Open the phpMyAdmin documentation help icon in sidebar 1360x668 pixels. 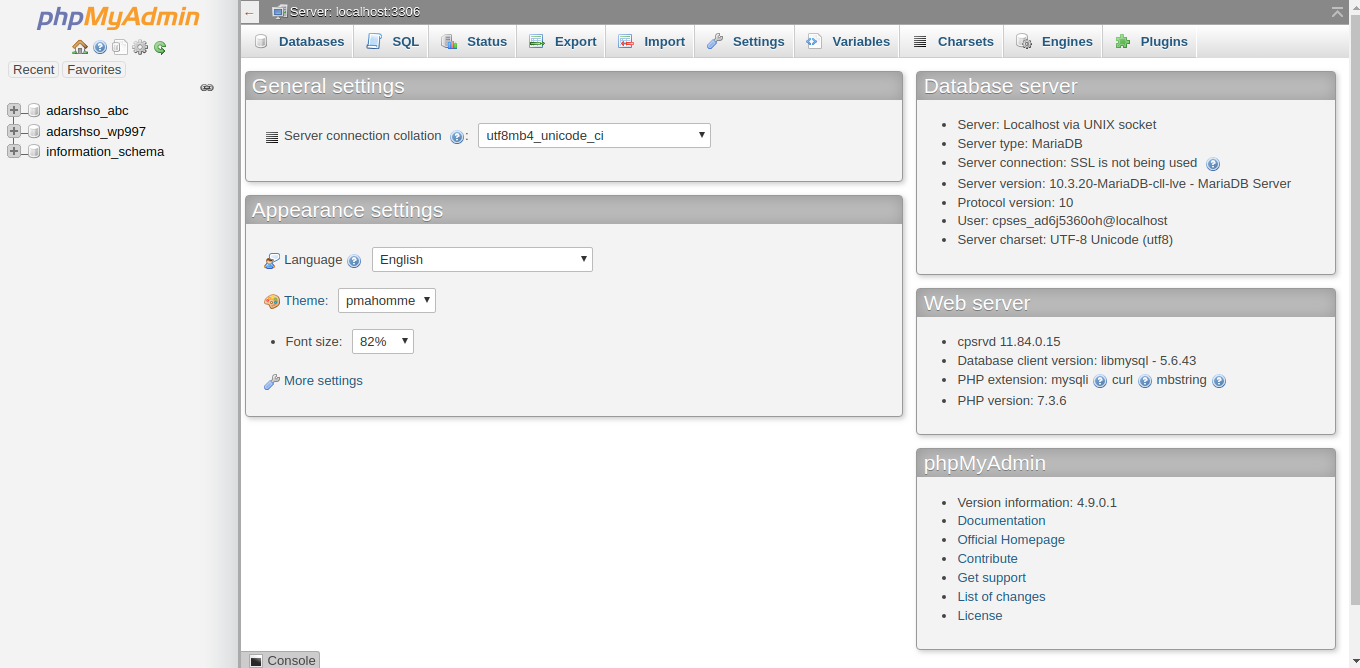tap(100, 47)
